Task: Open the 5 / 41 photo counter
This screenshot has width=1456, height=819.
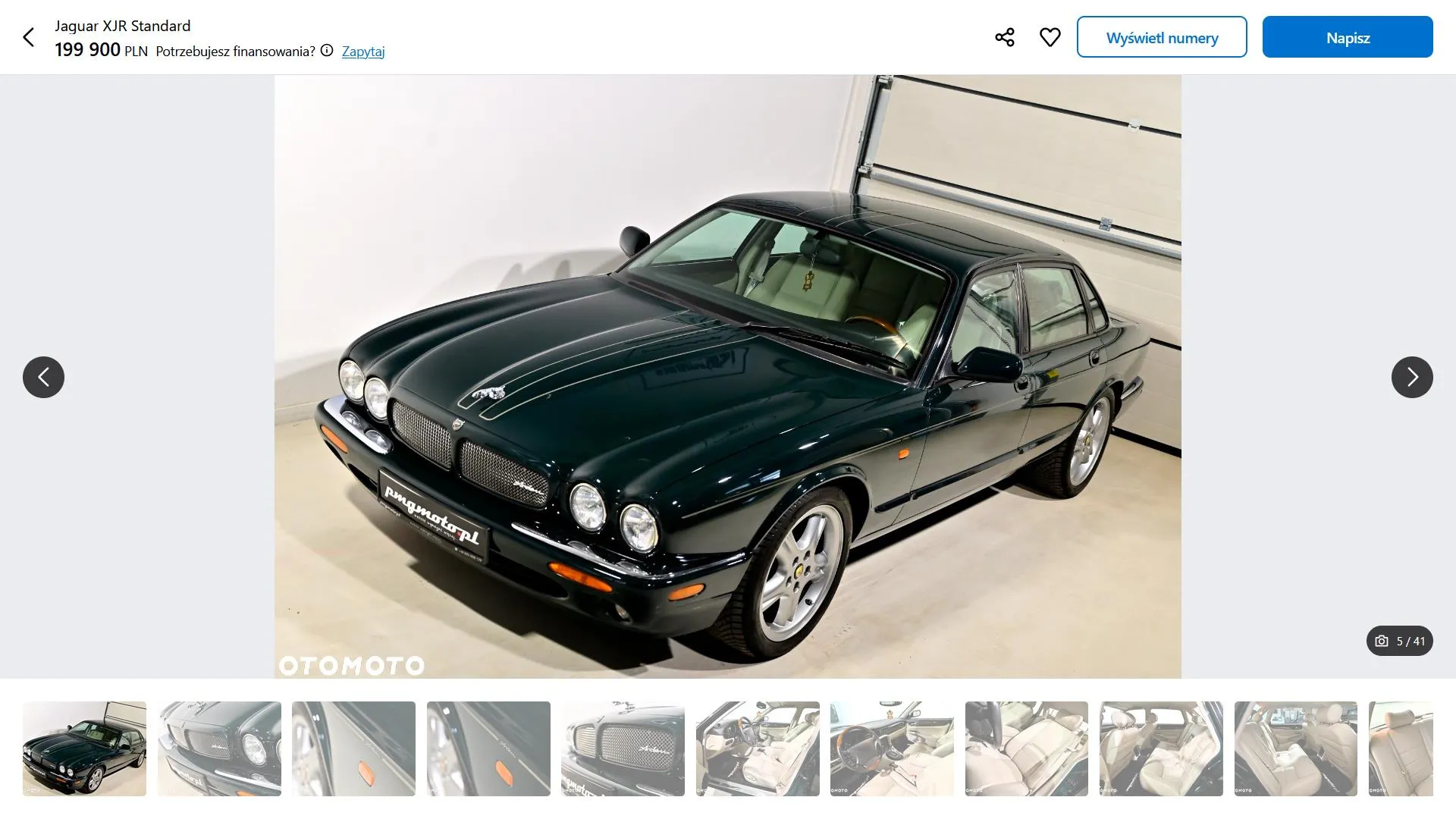Action: click(x=1400, y=641)
